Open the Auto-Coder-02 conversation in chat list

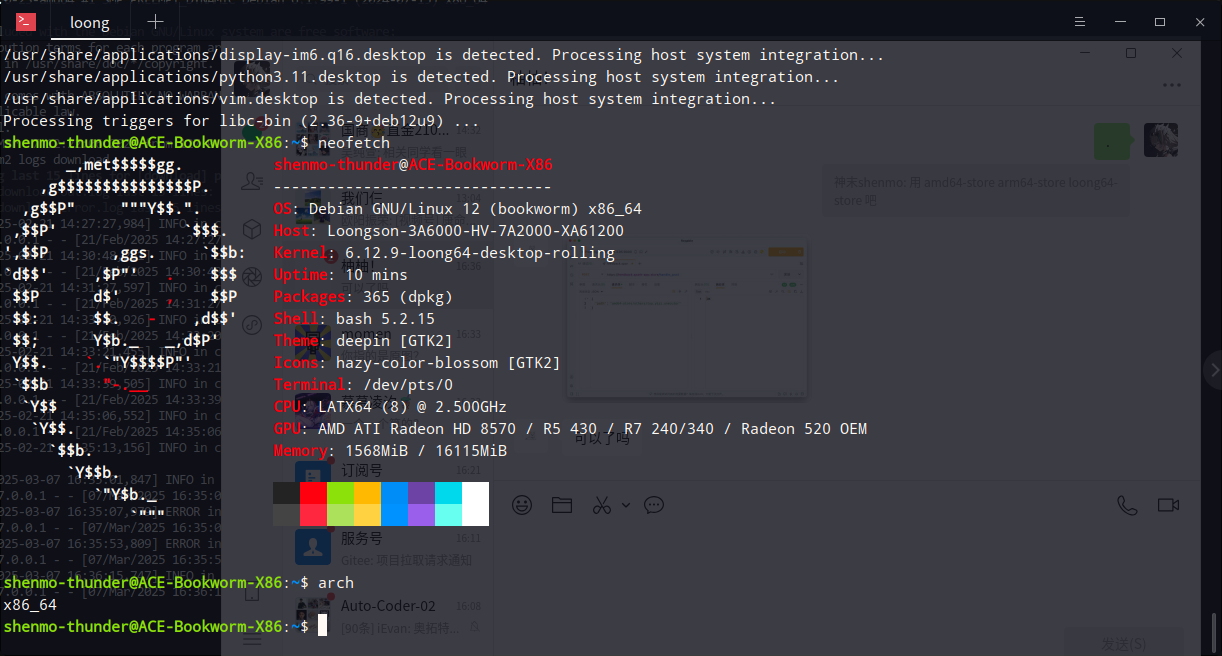tap(388, 615)
